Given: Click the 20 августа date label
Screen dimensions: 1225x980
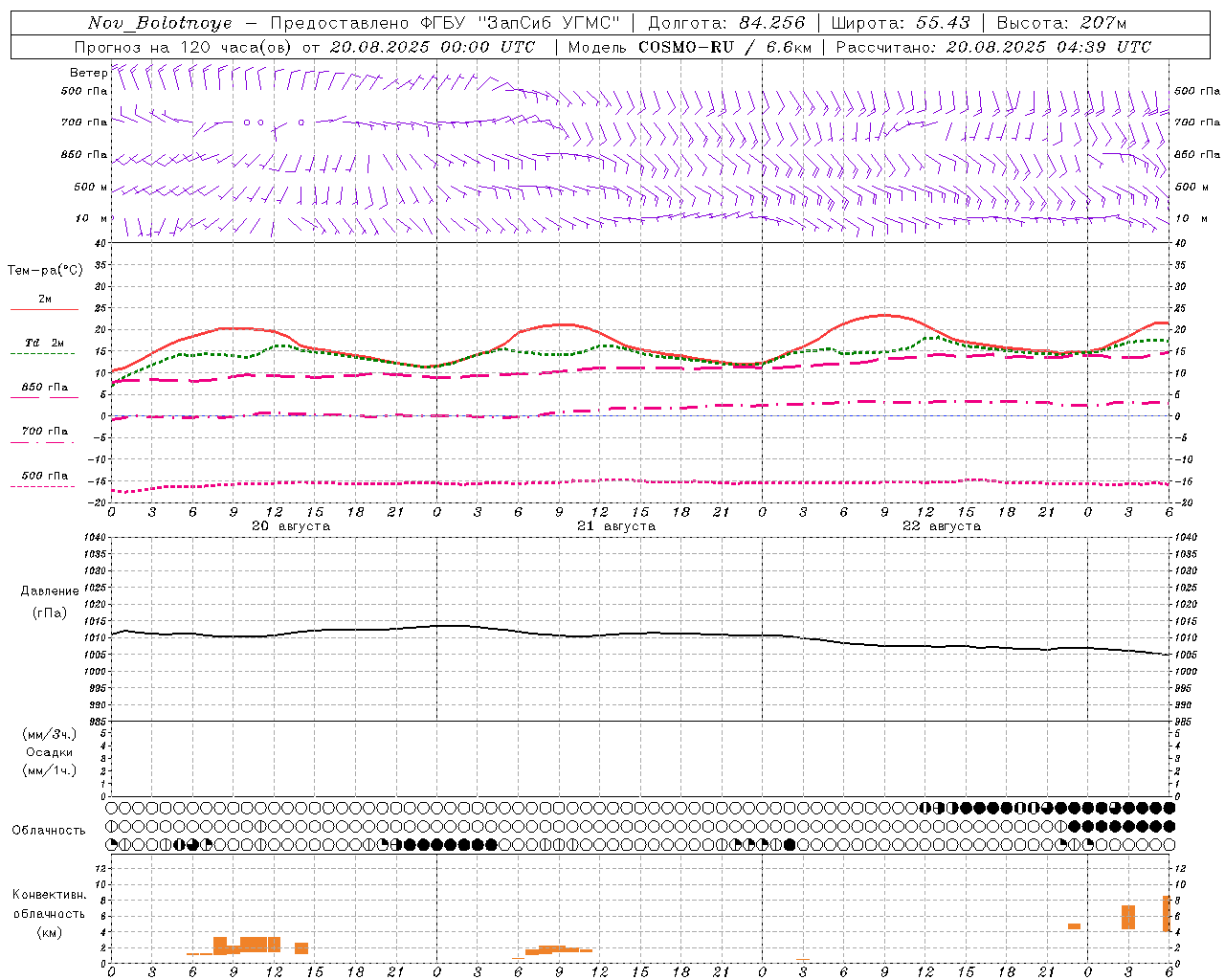Looking at the screenshot, I should point(291,526).
